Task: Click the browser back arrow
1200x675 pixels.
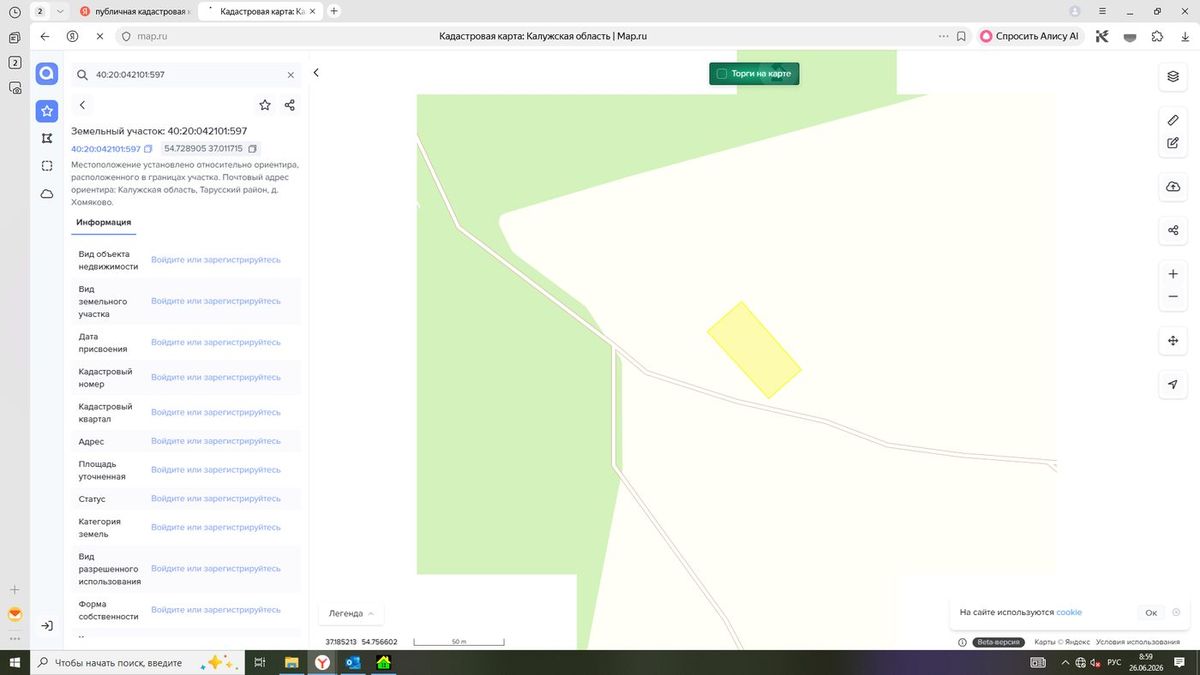Action: coord(45,36)
